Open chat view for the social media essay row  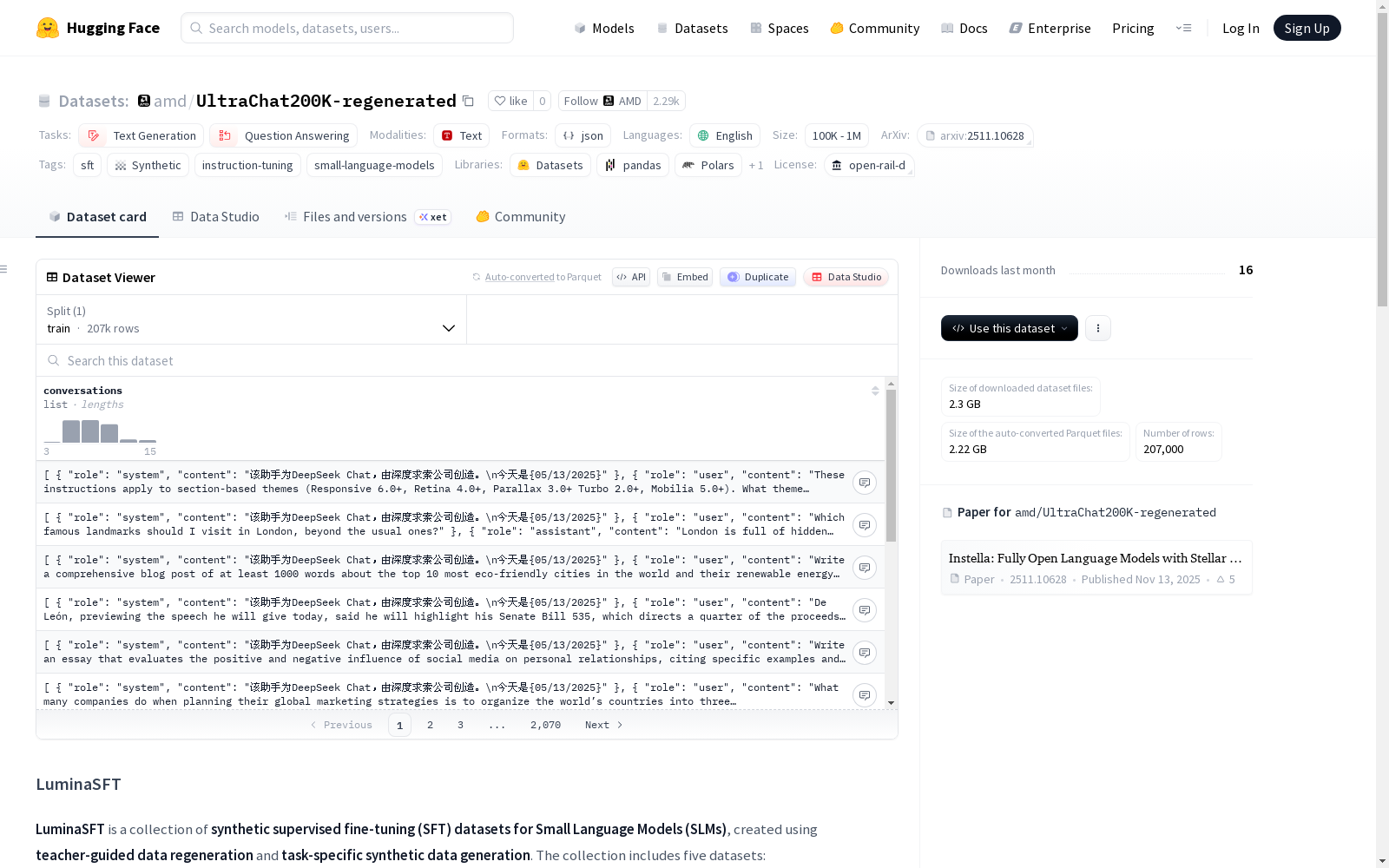click(x=865, y=653)
